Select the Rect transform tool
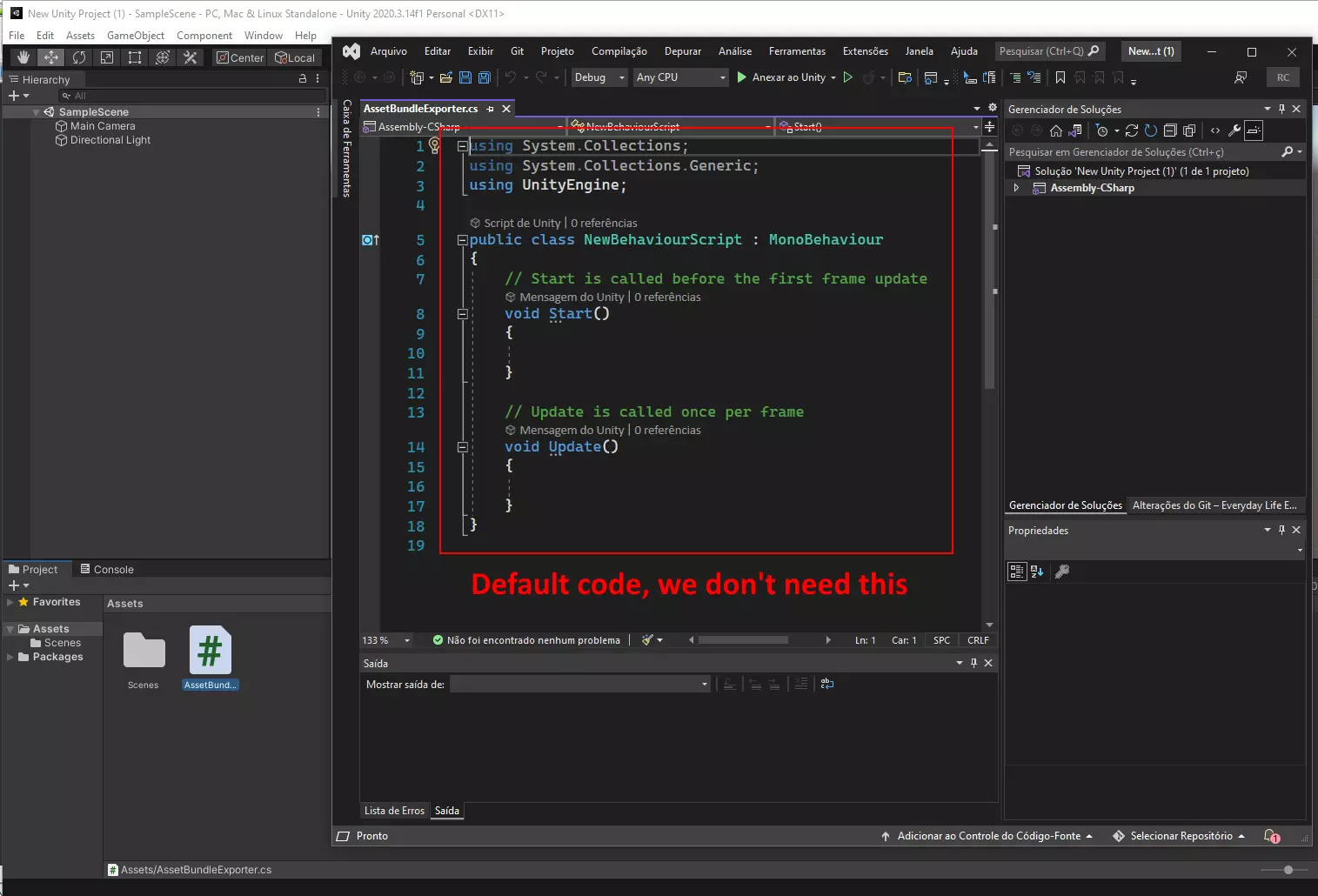This screenshot has width=1318, height=896. [135, 57]
